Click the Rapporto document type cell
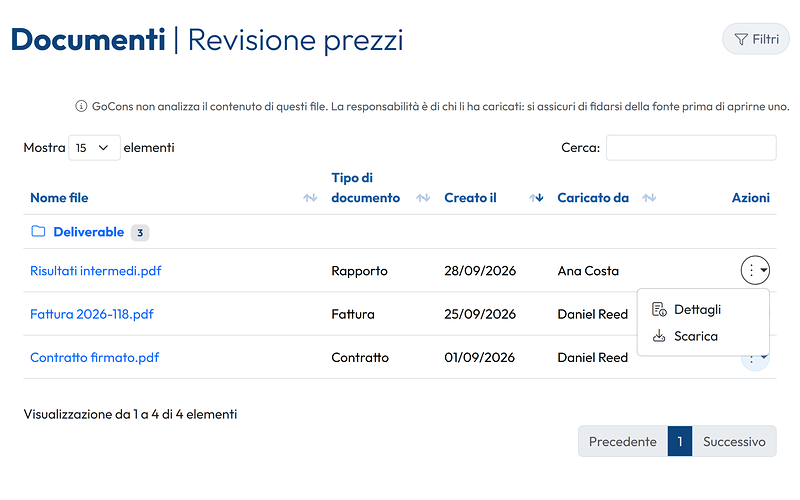 pyautogui.click(x=360, y=271)
